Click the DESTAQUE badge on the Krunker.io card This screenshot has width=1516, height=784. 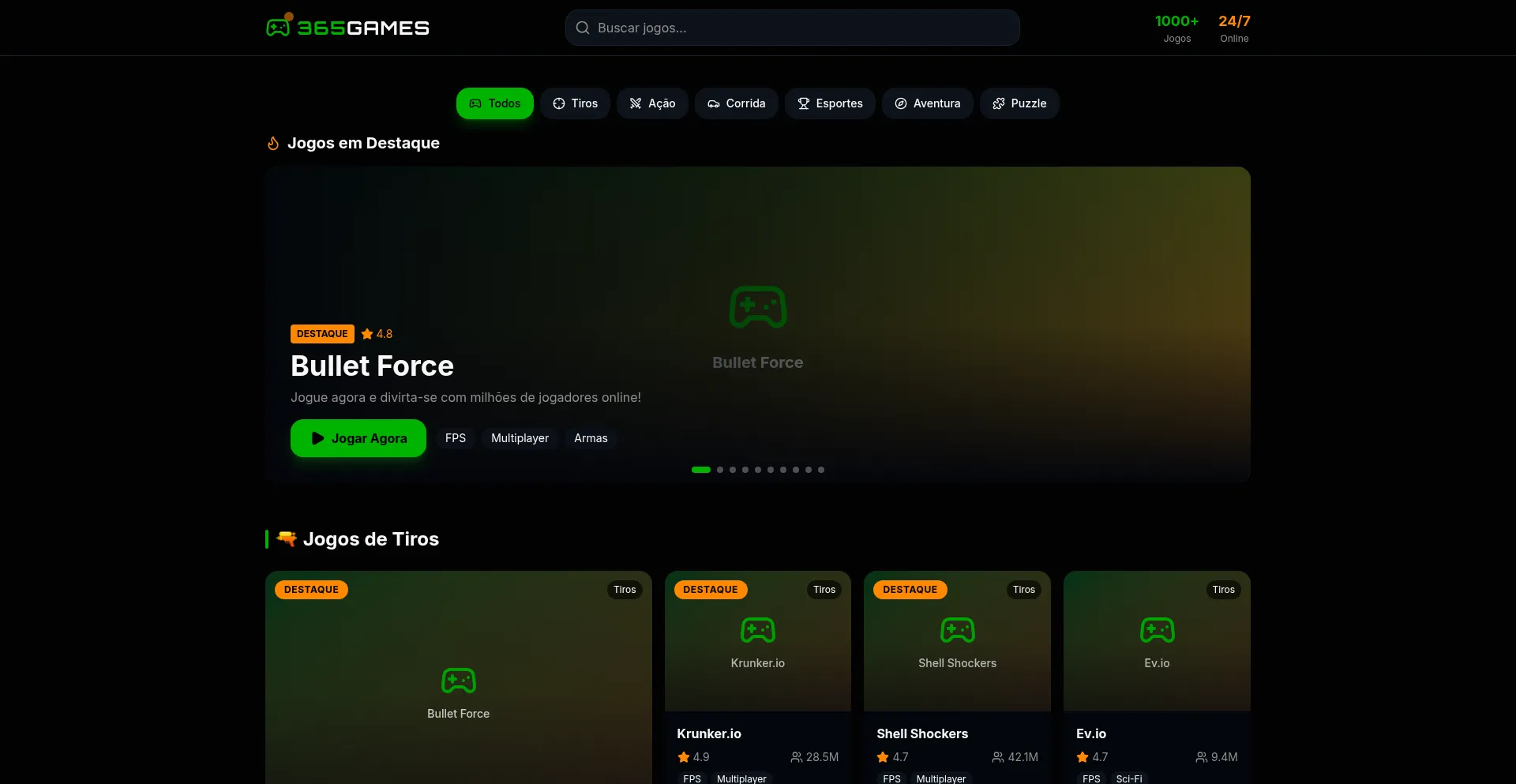711,590
